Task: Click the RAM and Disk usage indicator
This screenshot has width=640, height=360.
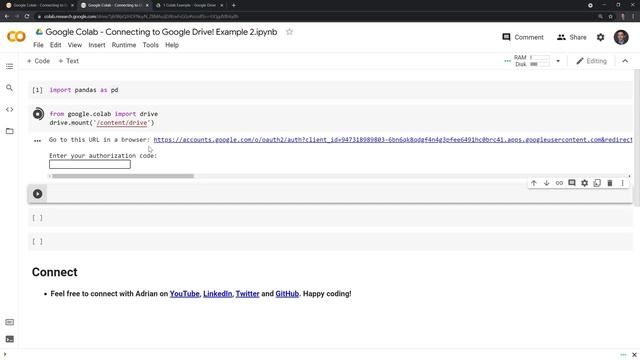Action: 532,61
